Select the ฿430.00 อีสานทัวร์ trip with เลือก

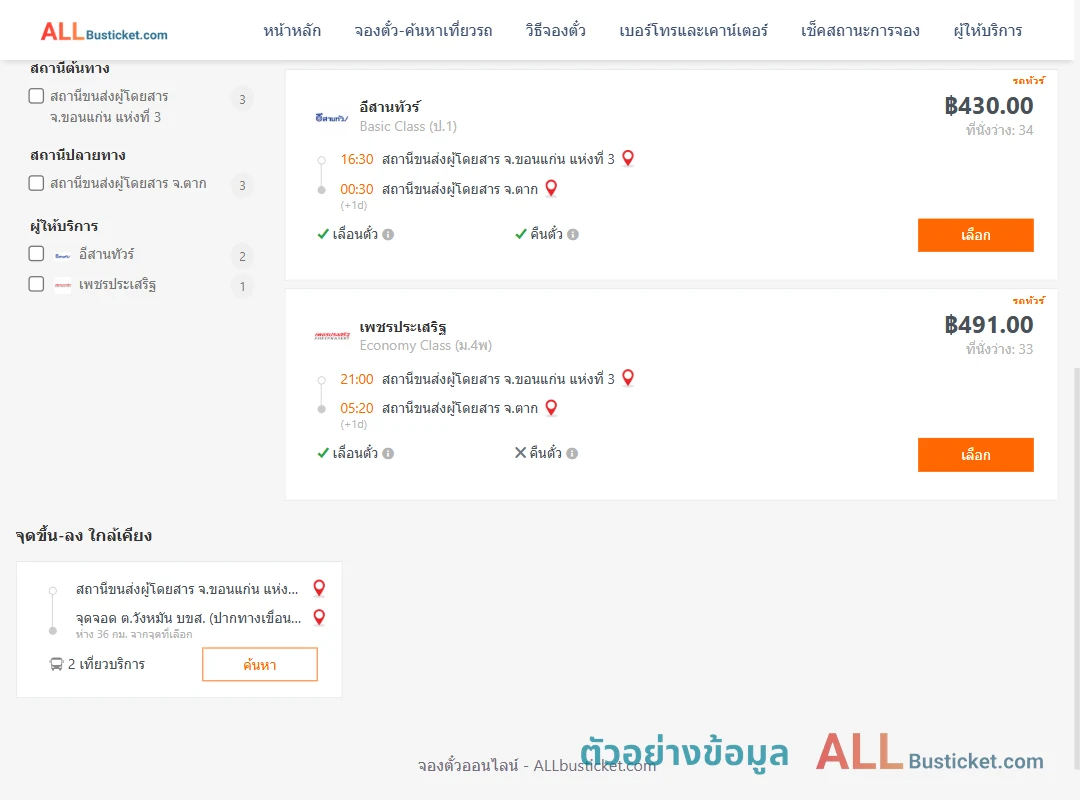[975, 235]
